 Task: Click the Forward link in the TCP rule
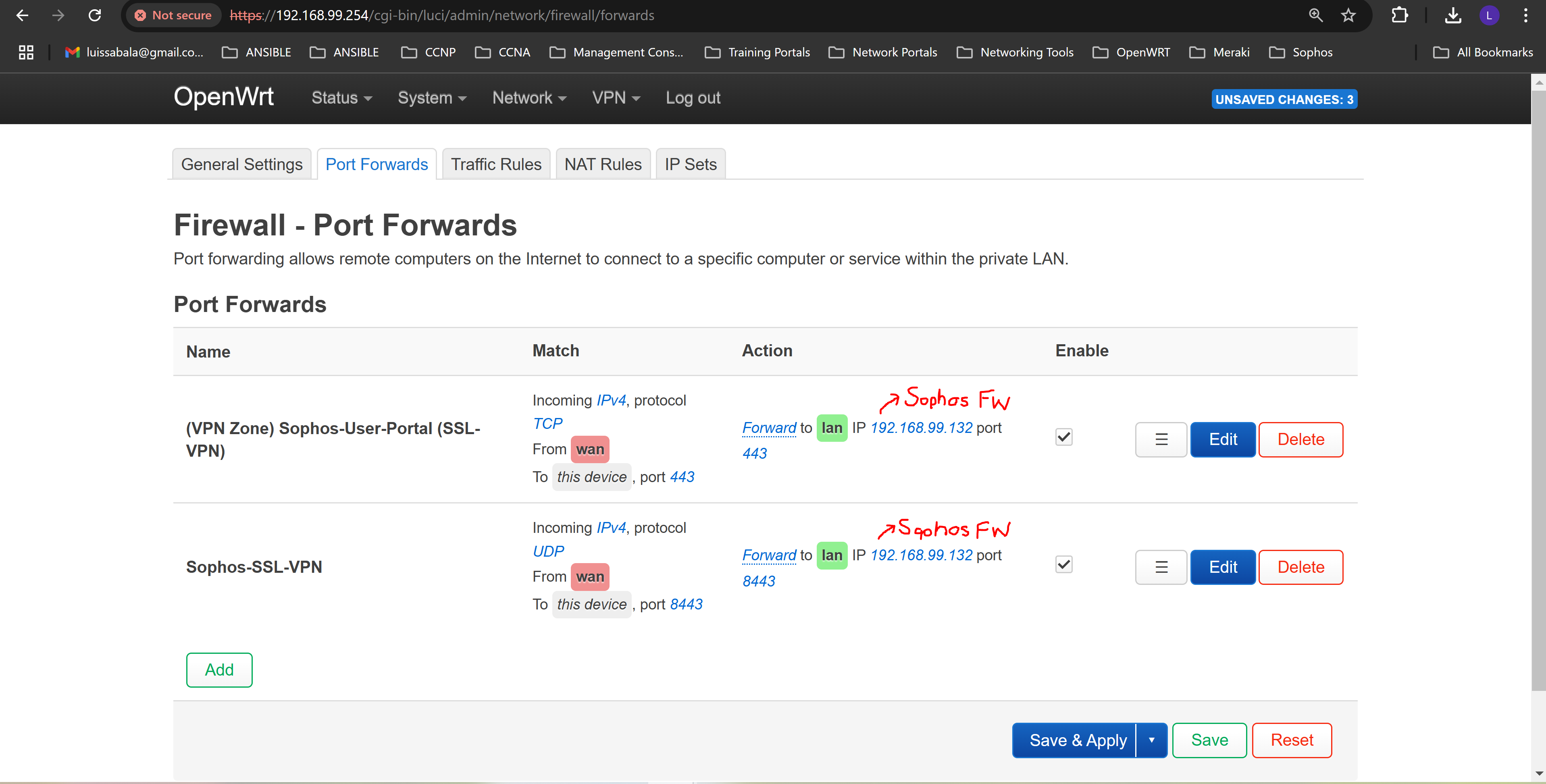click(769, 428)
